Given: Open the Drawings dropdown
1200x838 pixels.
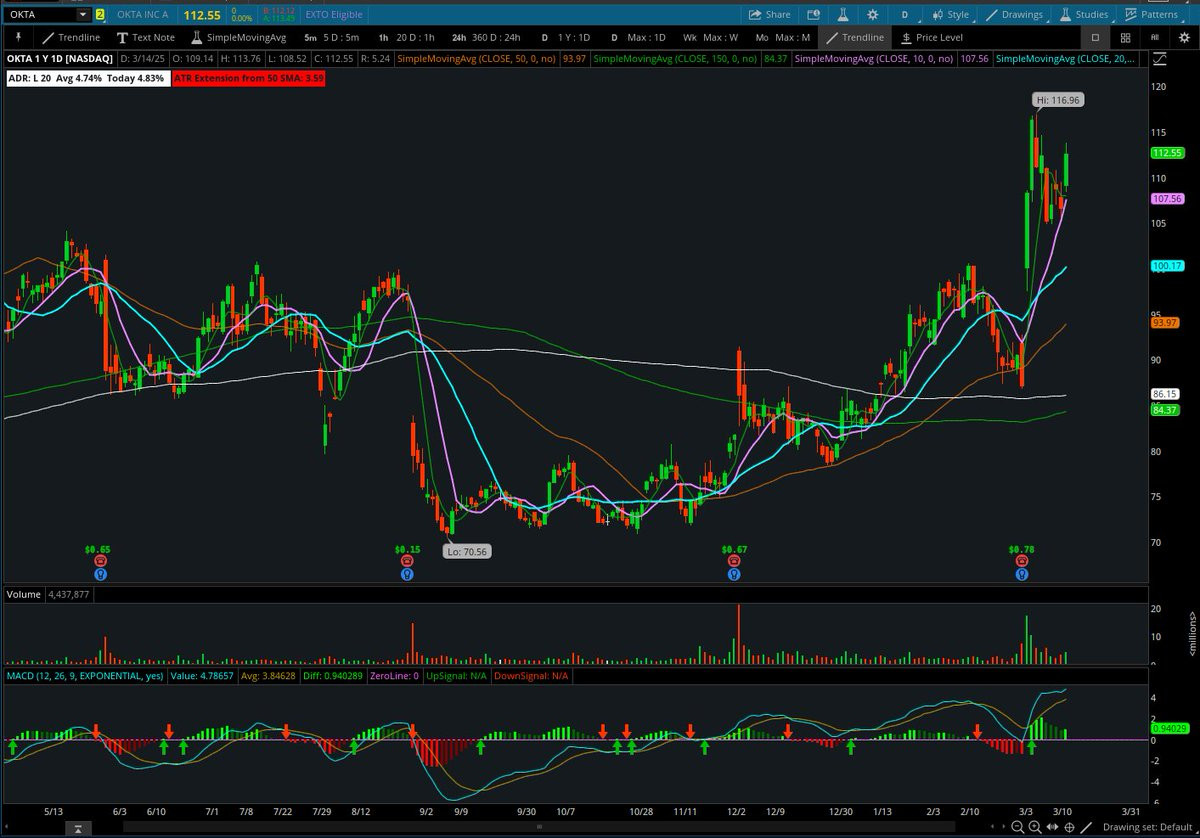Looking at the screenshot, I should click(1013, 15).
